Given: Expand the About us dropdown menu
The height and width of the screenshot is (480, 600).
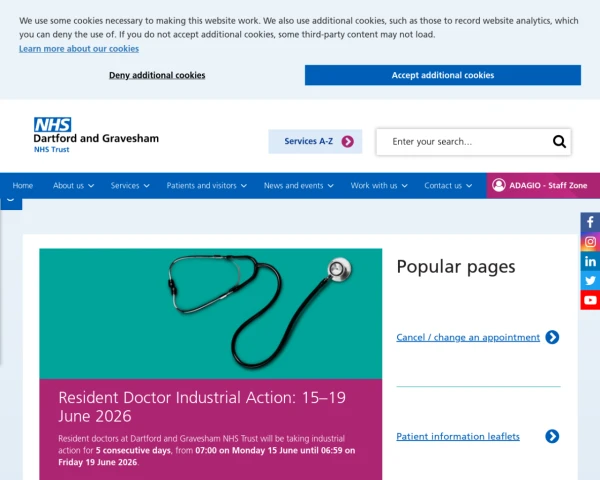Looking at the screenshot, I should click(x=73, y=186).
